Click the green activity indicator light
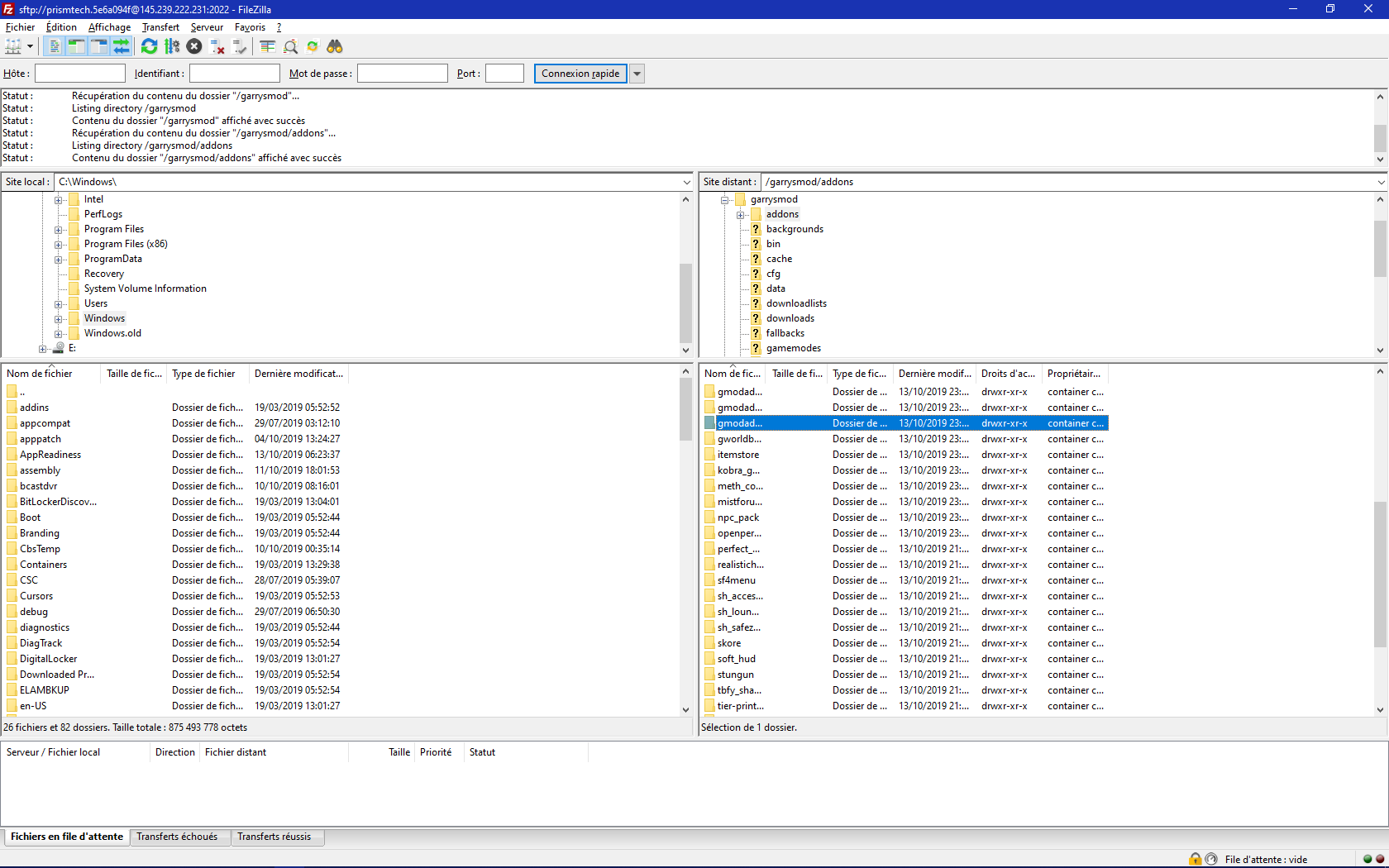 (1368, 859)
